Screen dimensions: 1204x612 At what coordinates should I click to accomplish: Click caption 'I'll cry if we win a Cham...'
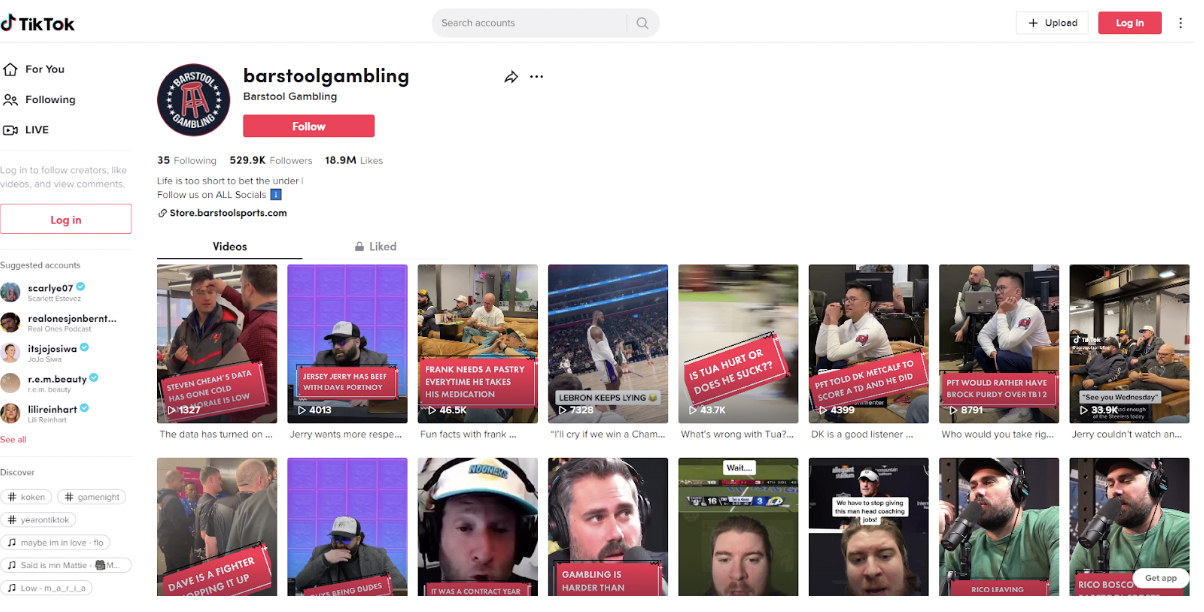pyautogui.click(x=608, y=435)
